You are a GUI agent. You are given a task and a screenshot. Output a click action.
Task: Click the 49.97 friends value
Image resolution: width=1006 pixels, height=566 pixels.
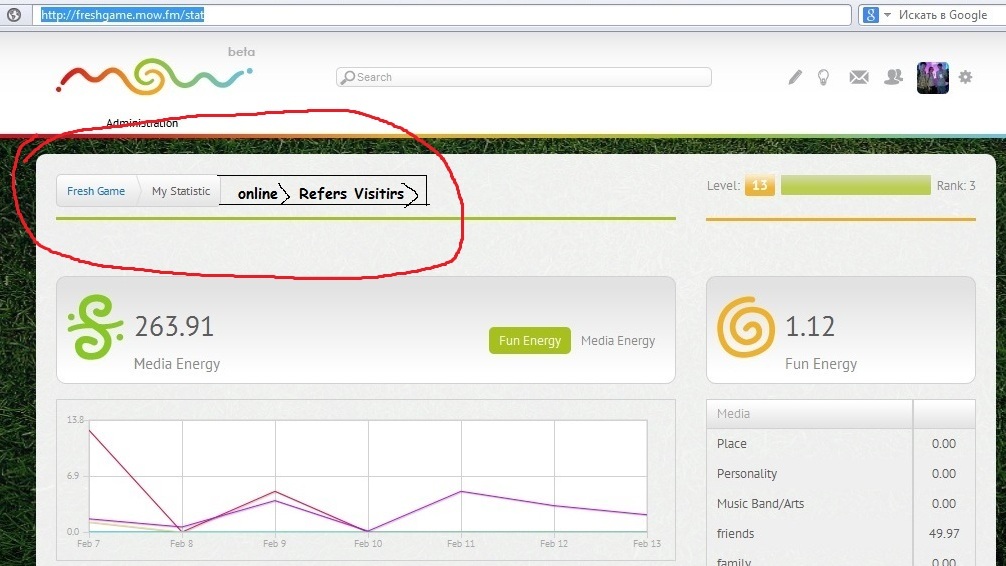click(944, 533)
